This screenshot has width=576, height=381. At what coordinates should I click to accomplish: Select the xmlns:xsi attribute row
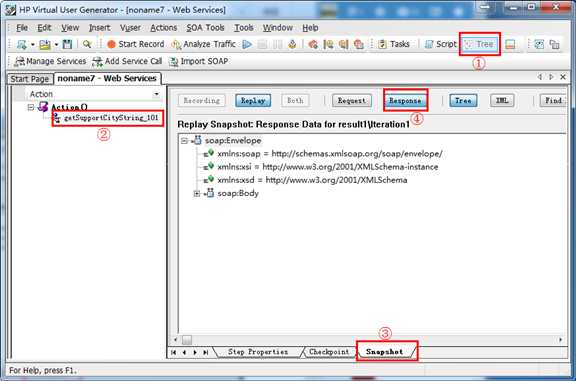(327, 167)
